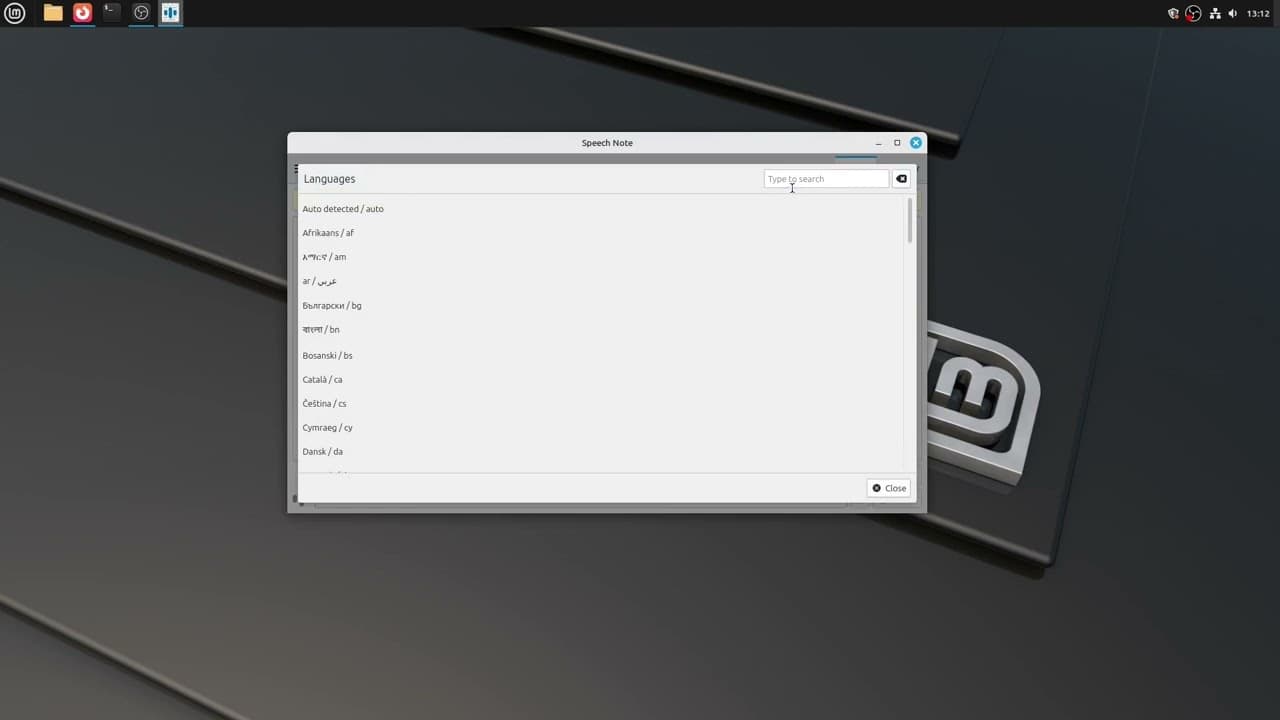
Task: Open the Linux Mint start menu
Action: (14, 13)
